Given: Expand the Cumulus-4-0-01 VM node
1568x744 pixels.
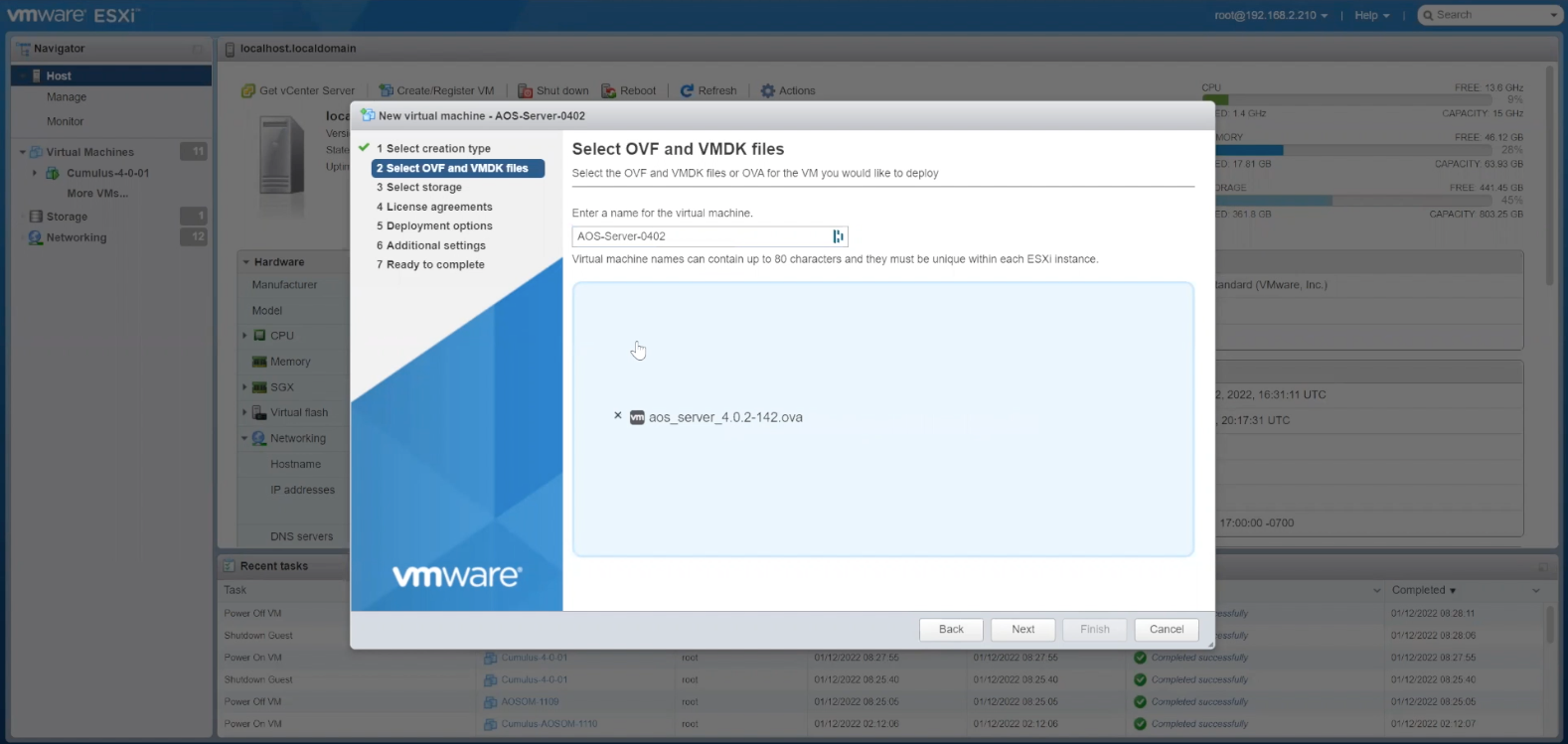Looking at the screenshot, I should pyautogui.click(x=35, y=173).
